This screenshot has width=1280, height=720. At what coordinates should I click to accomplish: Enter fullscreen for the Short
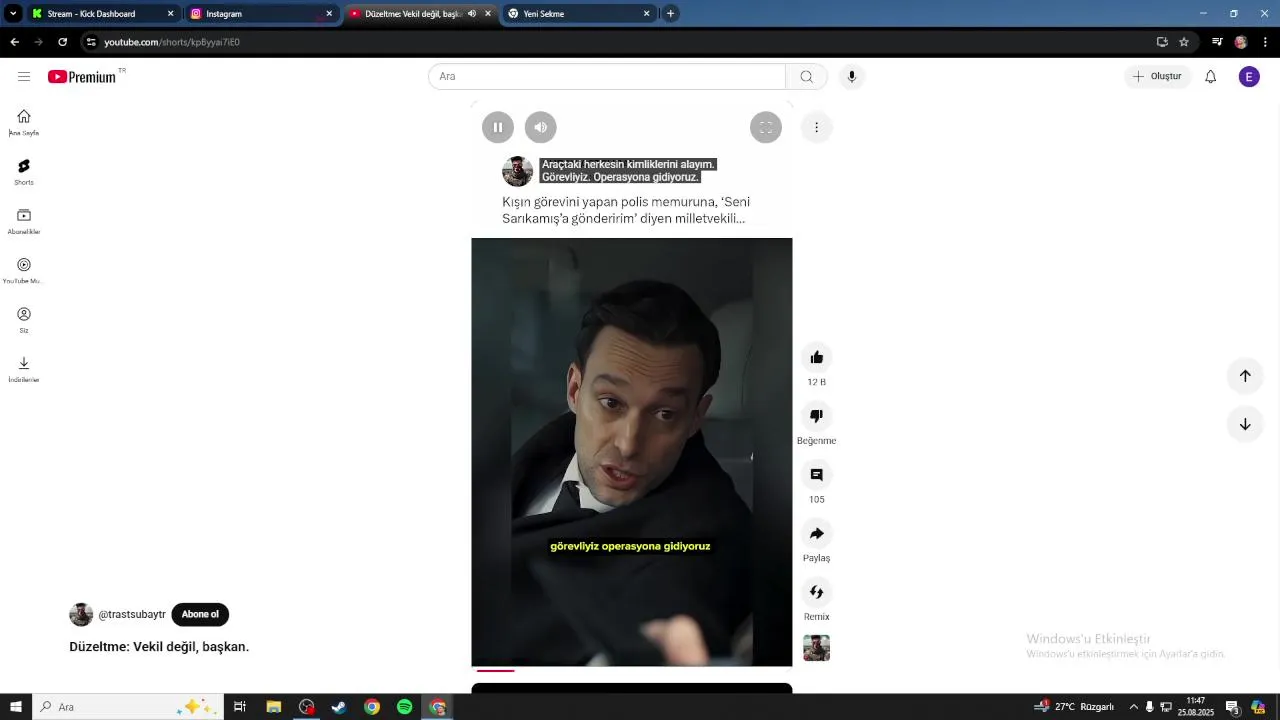[766, 127]
